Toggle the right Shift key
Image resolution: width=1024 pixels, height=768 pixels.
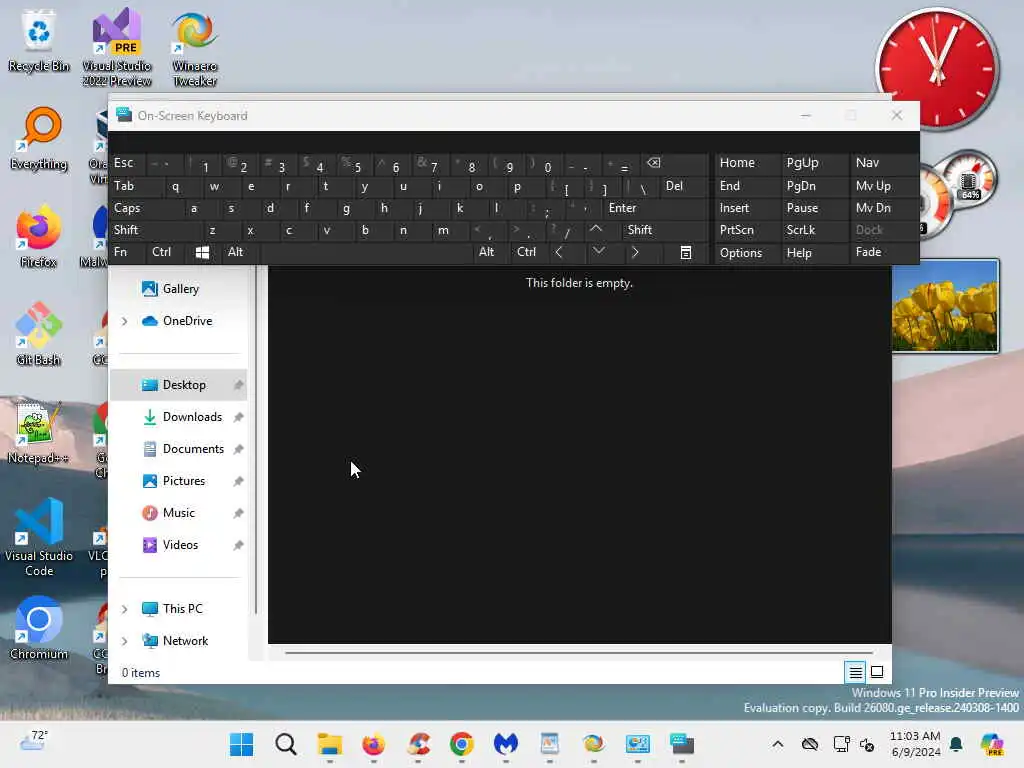(665, 230)
